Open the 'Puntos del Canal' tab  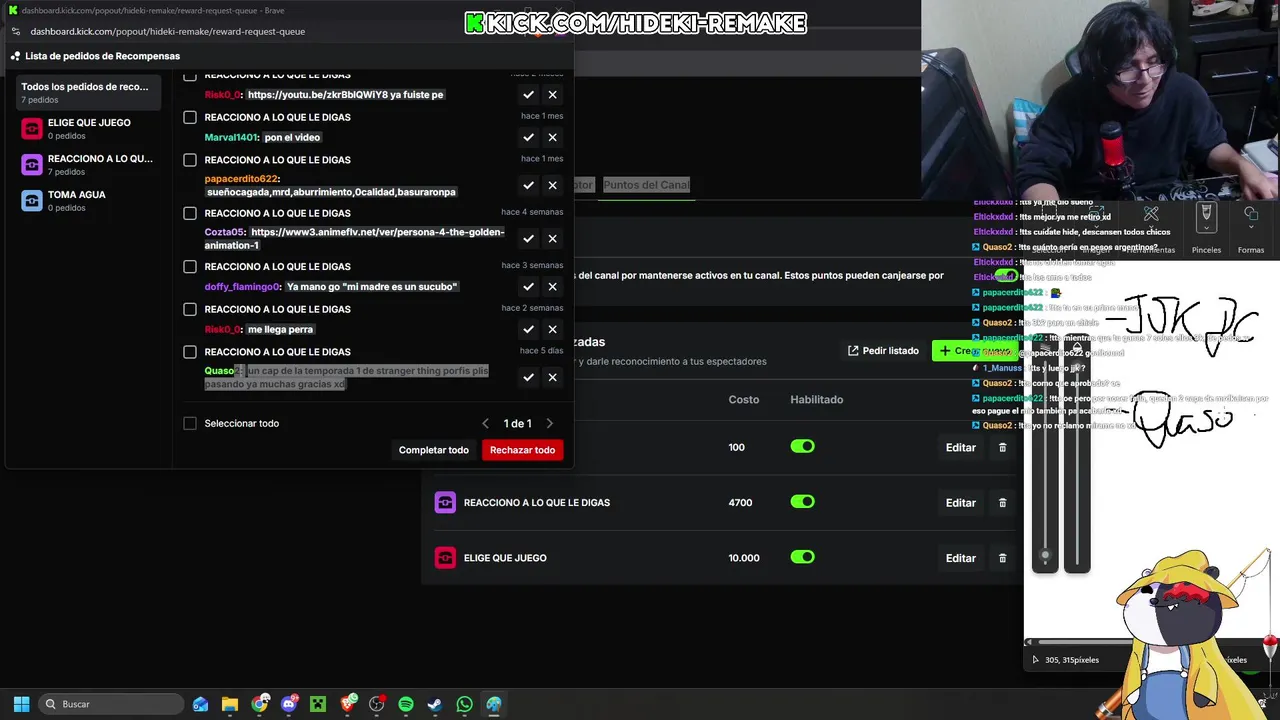pos(646,185)
